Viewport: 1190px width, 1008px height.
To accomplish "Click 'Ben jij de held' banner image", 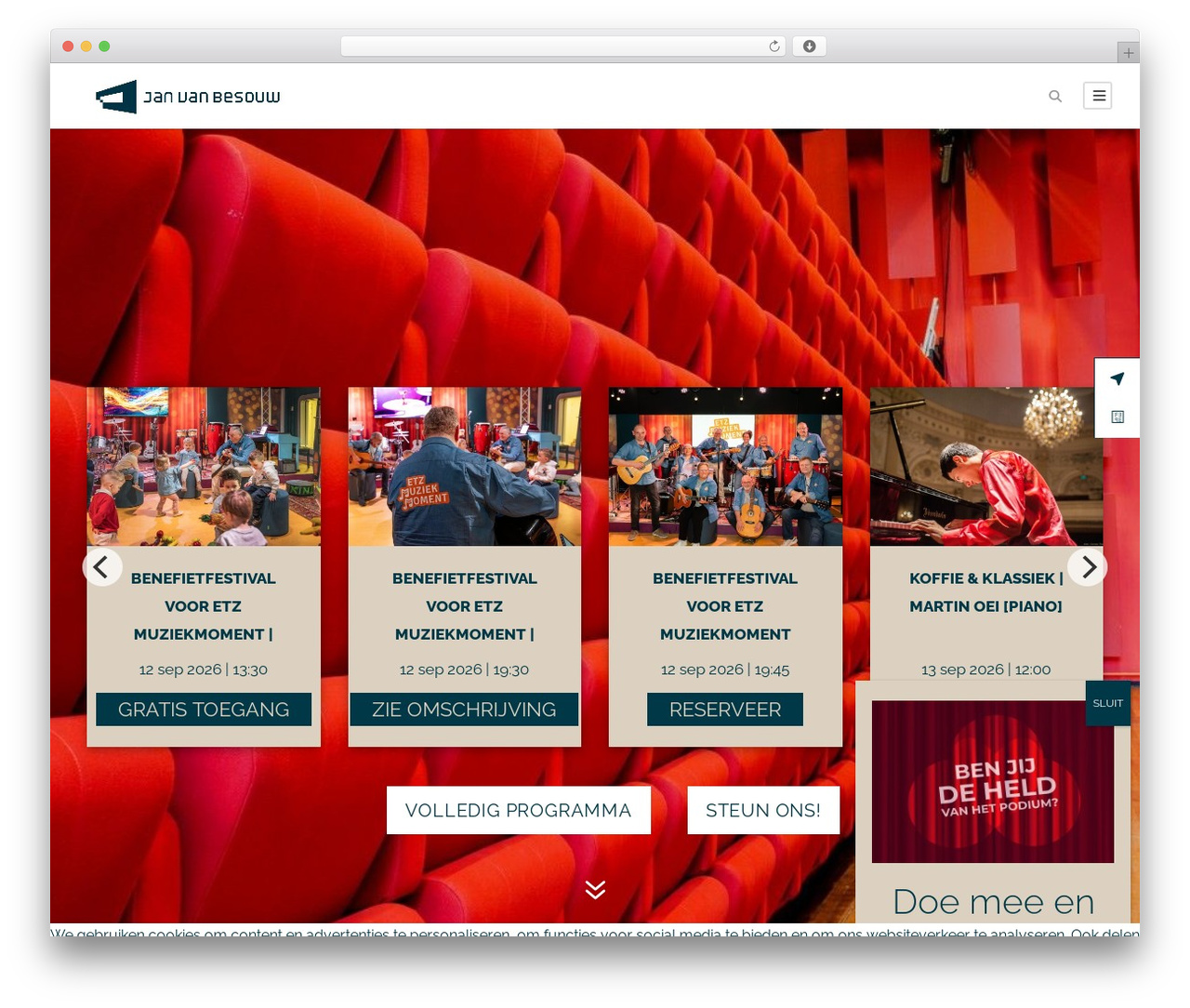I will click(993, 782).
